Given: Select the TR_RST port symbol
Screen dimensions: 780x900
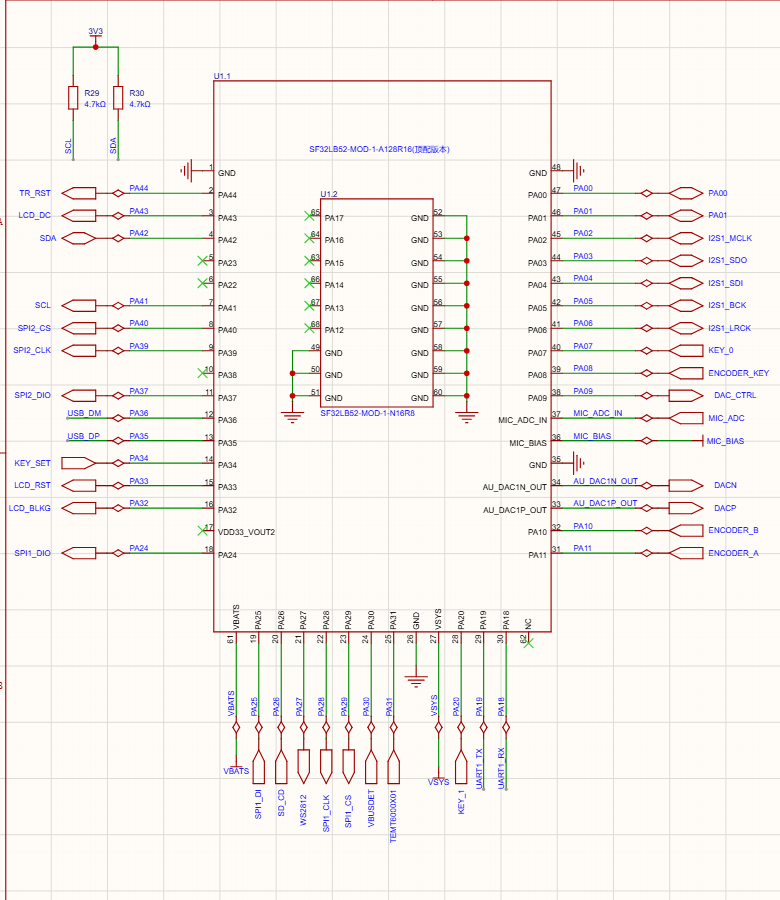Looking at the screenshot, I should [x=78, y=193].
